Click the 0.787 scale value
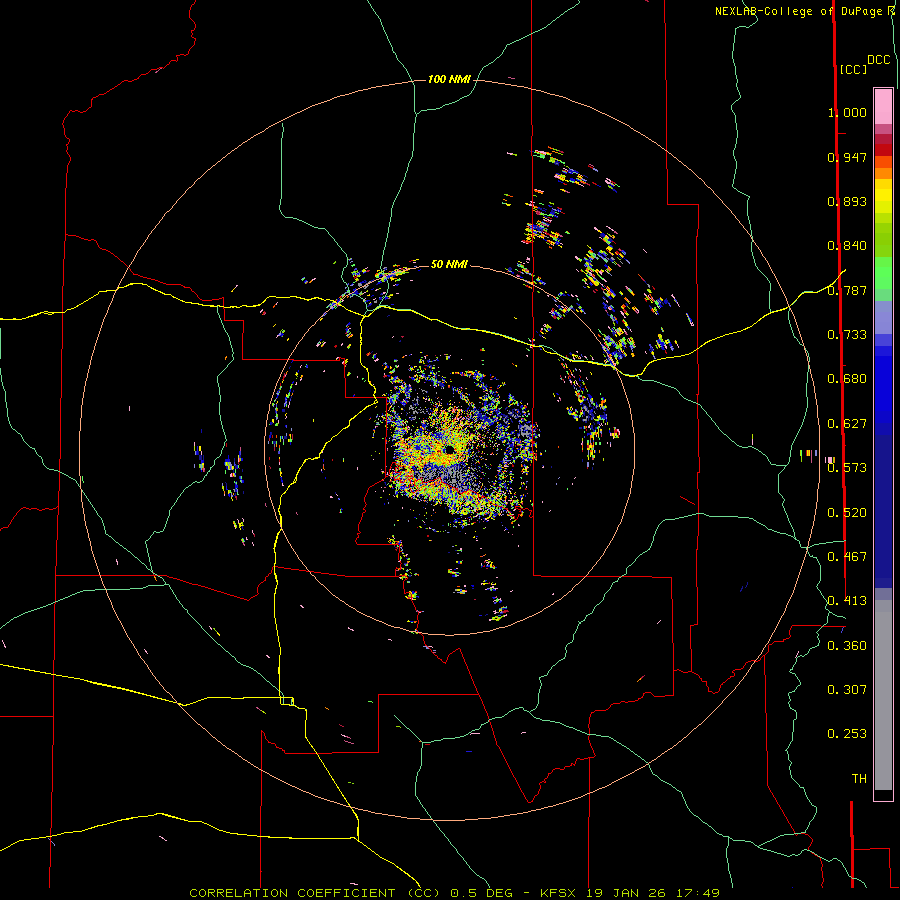The image size is (900, 900). (847, 290)
